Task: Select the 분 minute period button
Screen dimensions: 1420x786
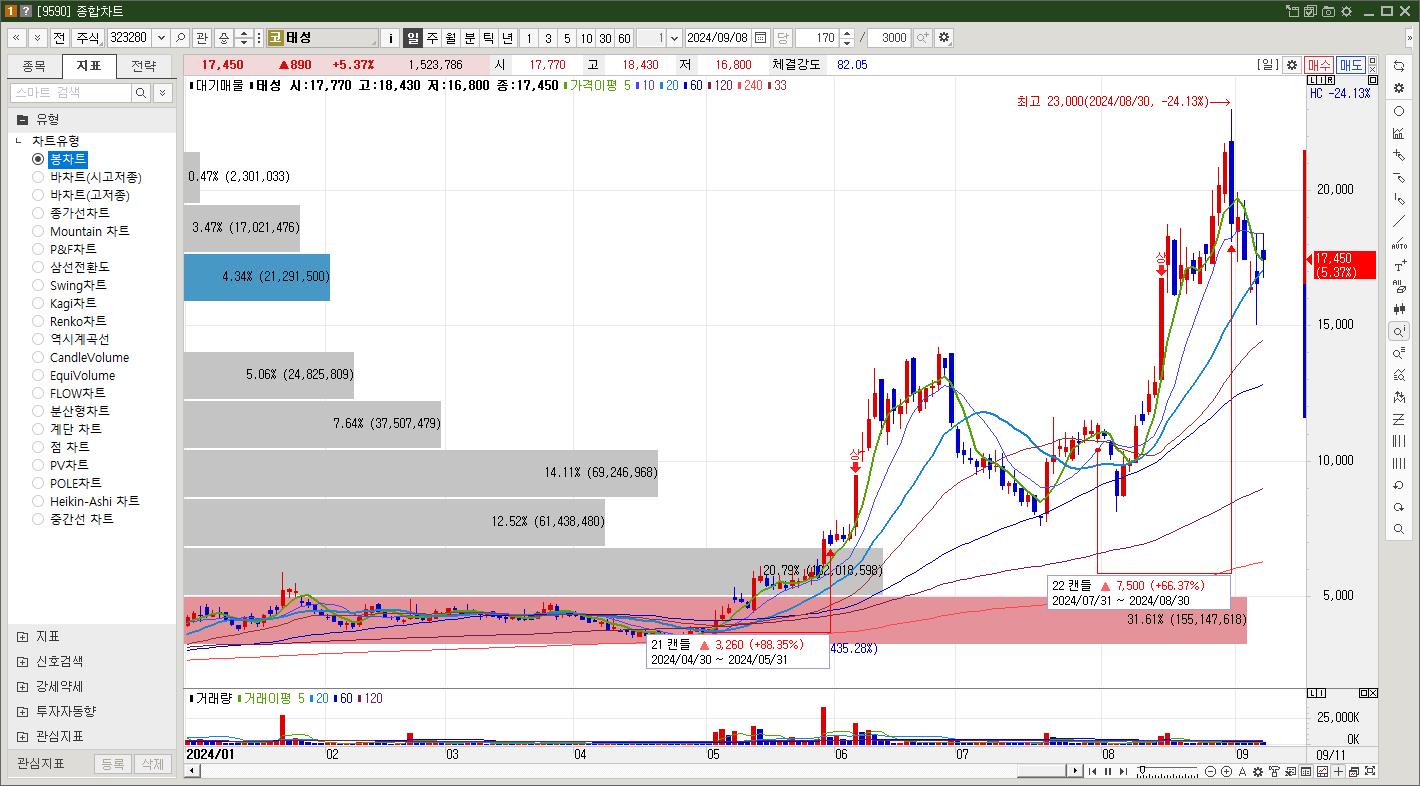Action: coord(470,38)
